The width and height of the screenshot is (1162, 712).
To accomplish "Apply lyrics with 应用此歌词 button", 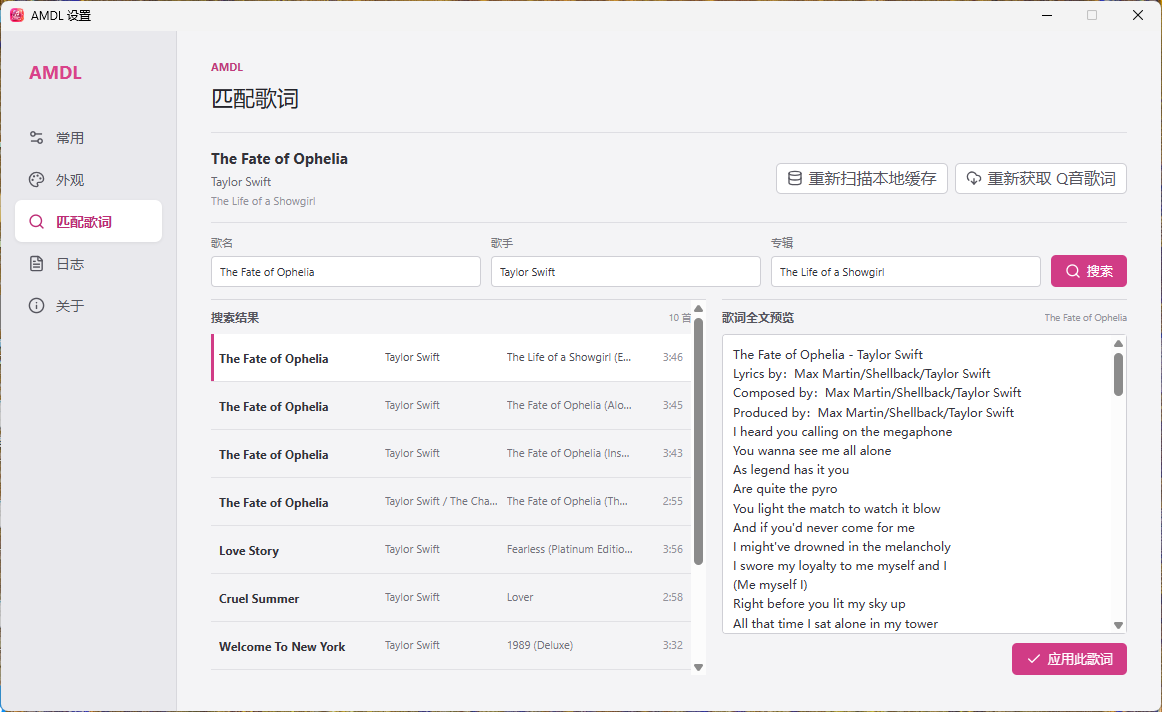I will [1069, 659].
